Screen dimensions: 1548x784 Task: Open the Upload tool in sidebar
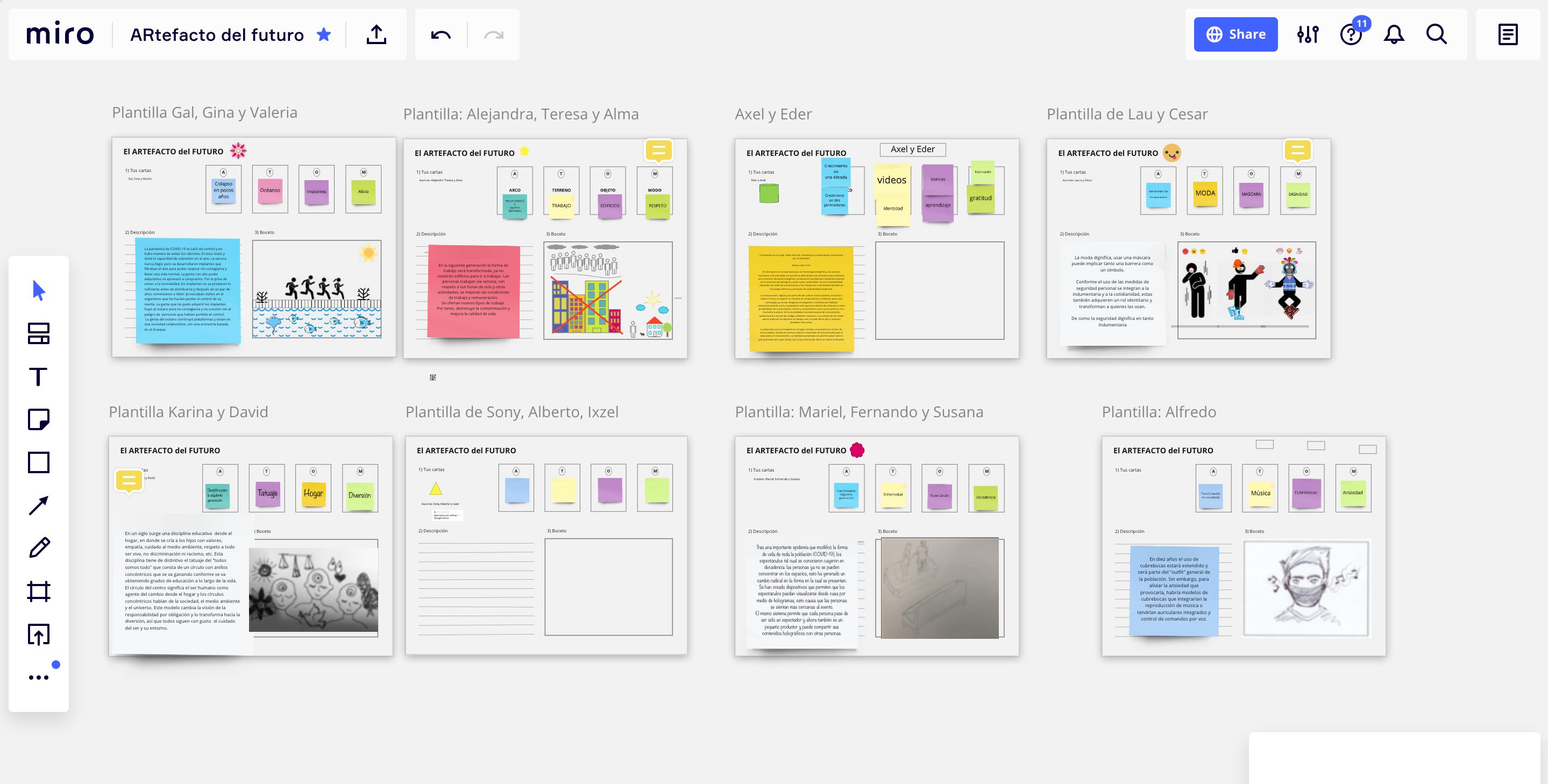pyautogui.click(x=39, y=635)
